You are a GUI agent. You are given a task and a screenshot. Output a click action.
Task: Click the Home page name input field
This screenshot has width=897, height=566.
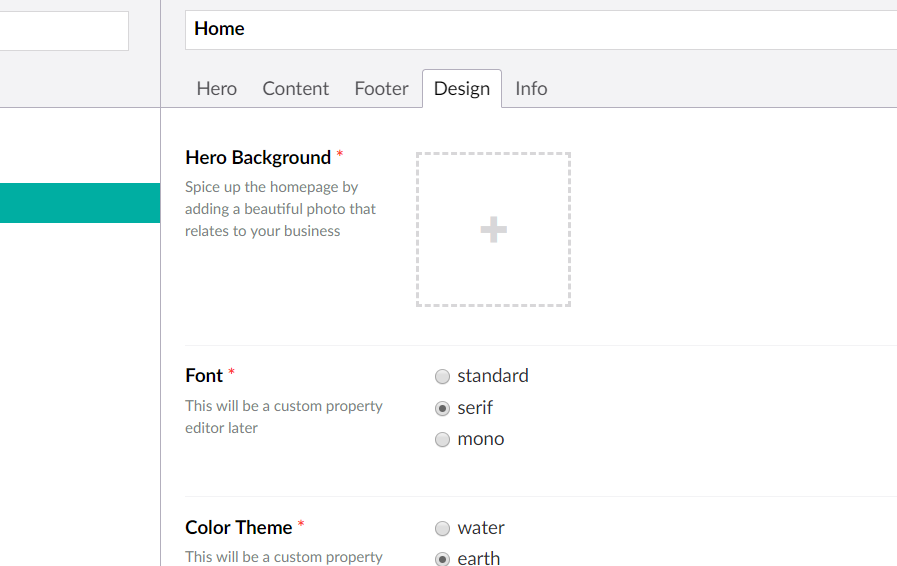coord(540,29)
